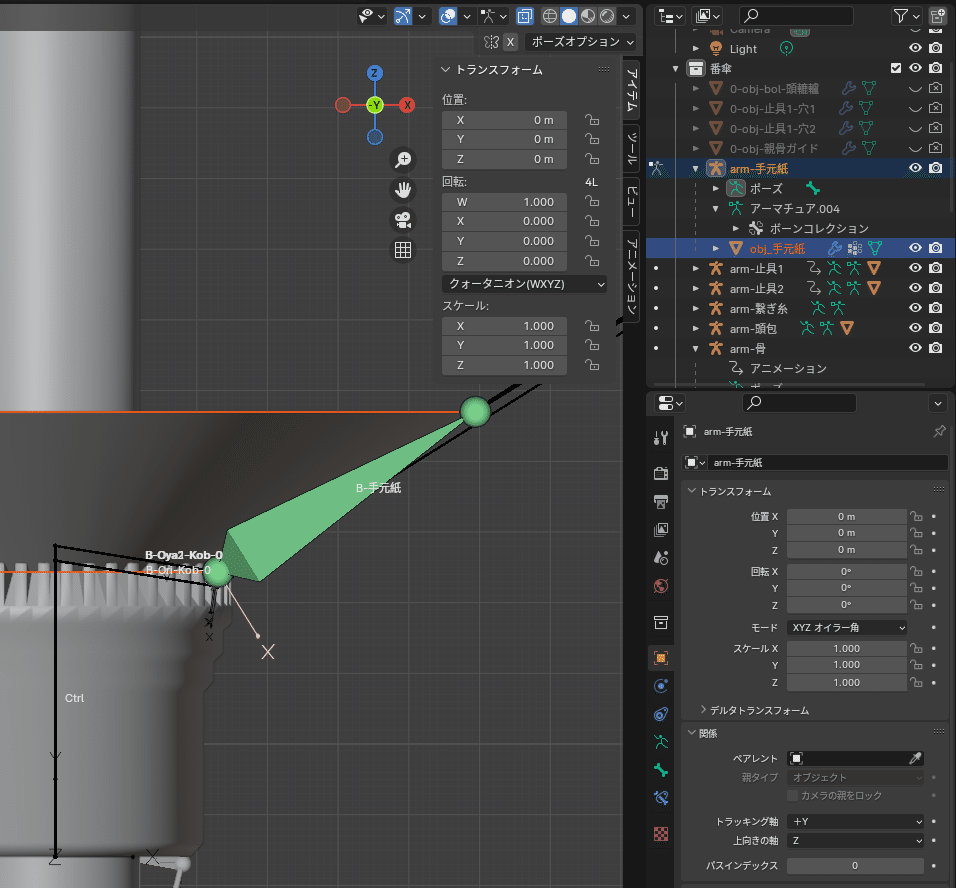Open the View Layer properties tab
956x888 pixels.
click(x=661, y=529)
